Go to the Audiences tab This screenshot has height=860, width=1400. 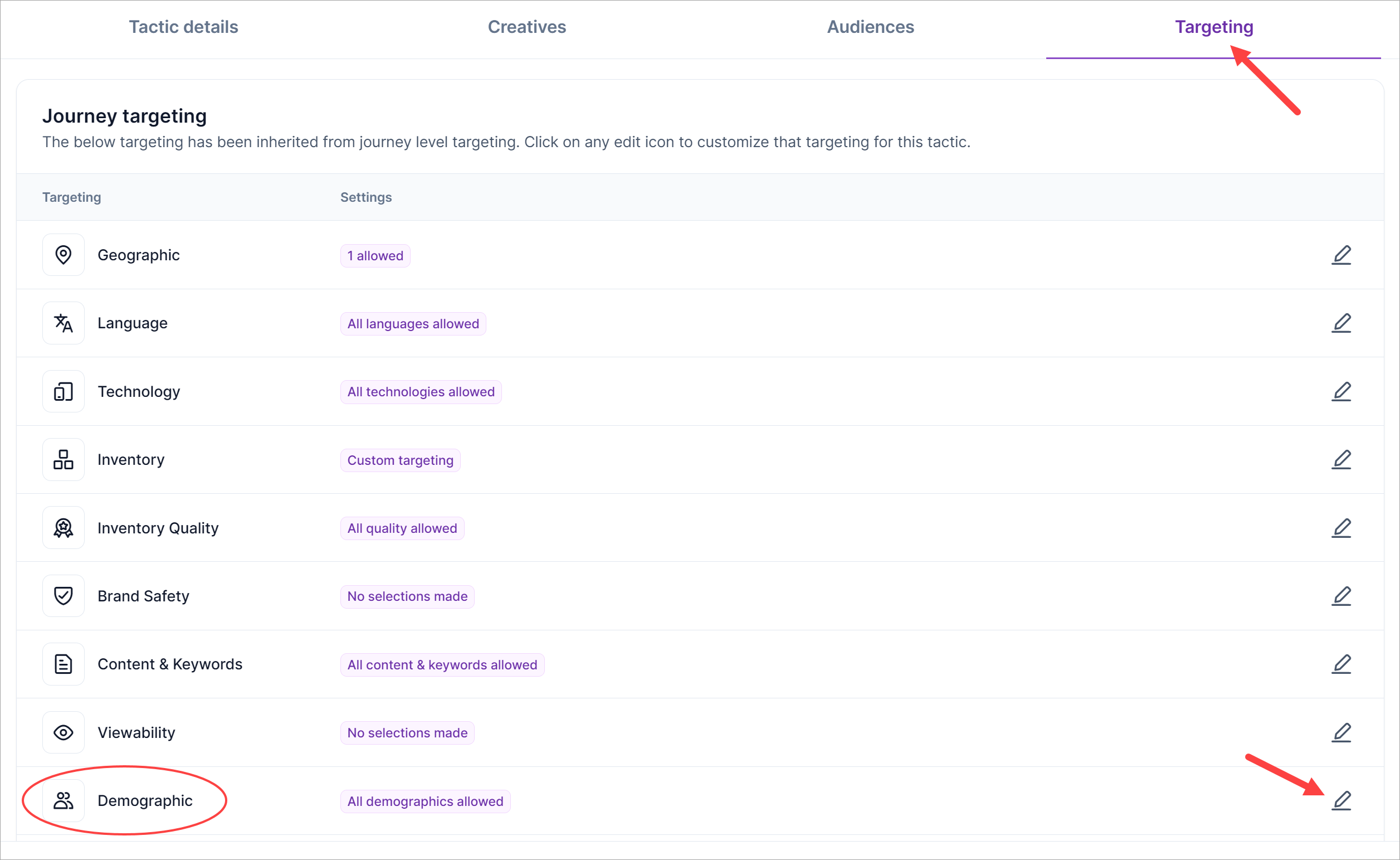coord(870,27)
